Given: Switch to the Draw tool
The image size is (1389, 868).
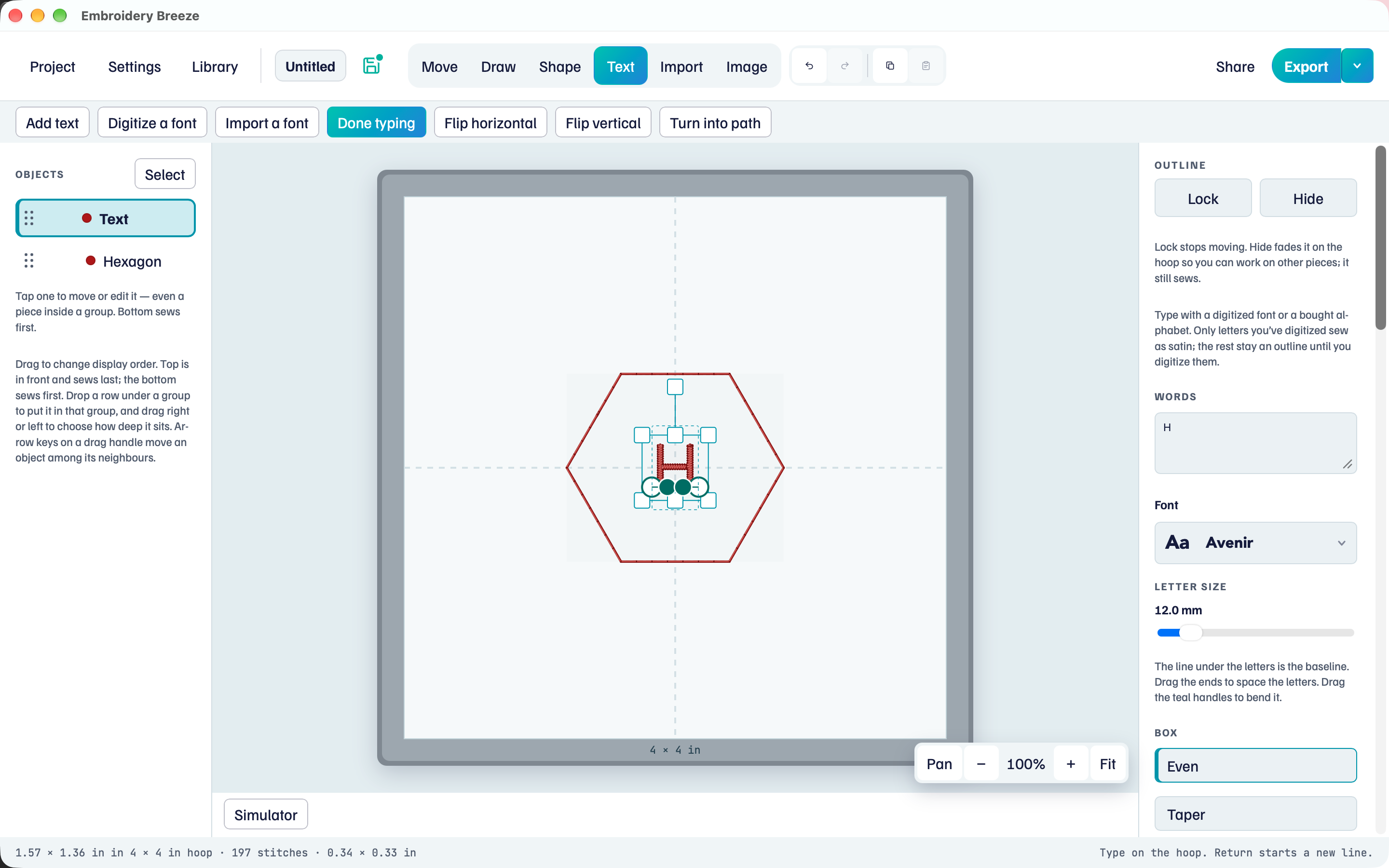Looking at the screenshot, I should [498, 67].
